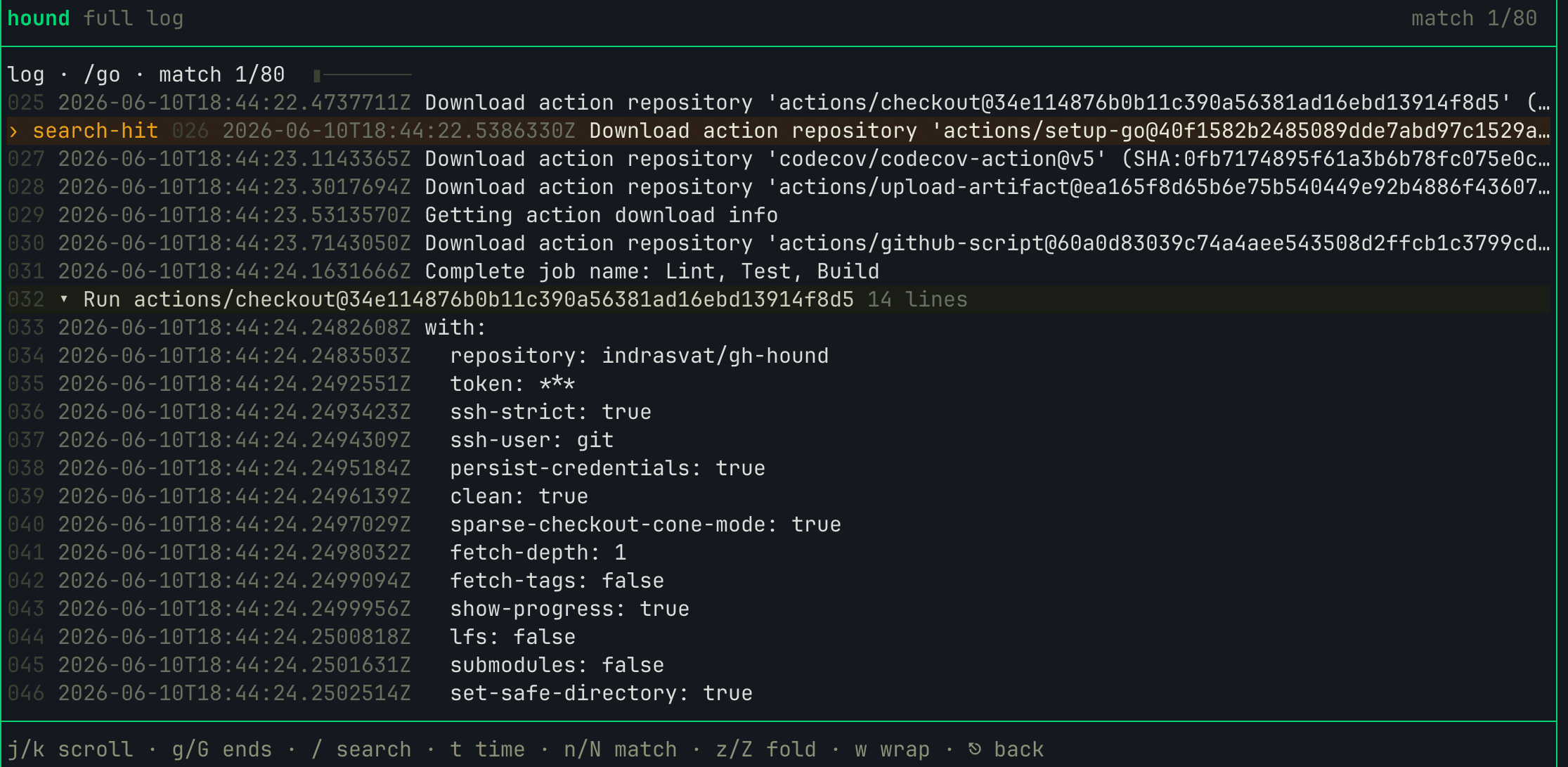Jump to next match via 'n/N match'
The image size is (1568, 767).
[621, 749]
